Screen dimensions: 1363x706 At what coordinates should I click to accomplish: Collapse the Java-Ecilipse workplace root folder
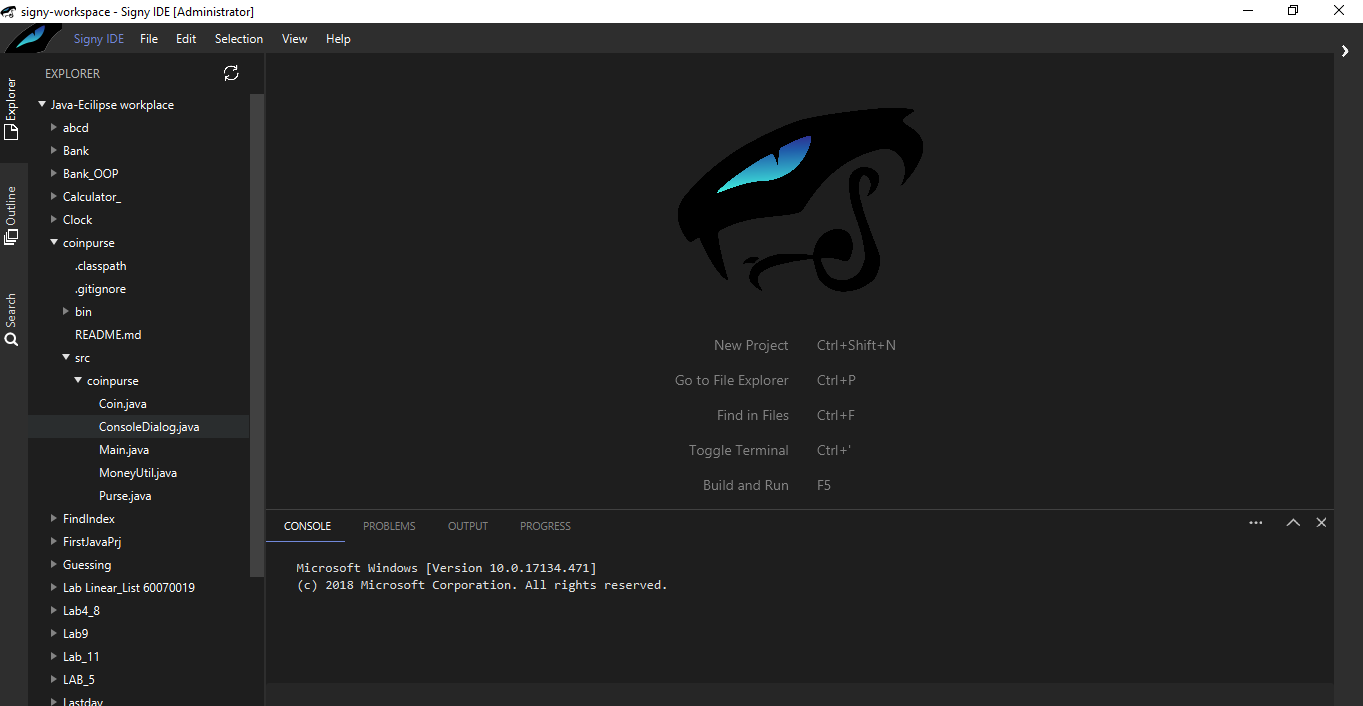pyautogui.click(x=42, y=104)
